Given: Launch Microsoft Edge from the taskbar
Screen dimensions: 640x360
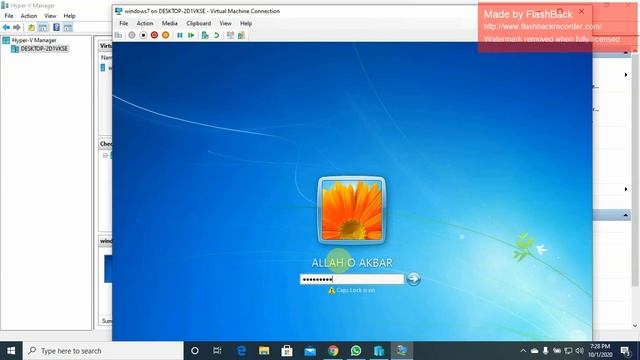Looking at the screenshot, I should click(241, 351).
